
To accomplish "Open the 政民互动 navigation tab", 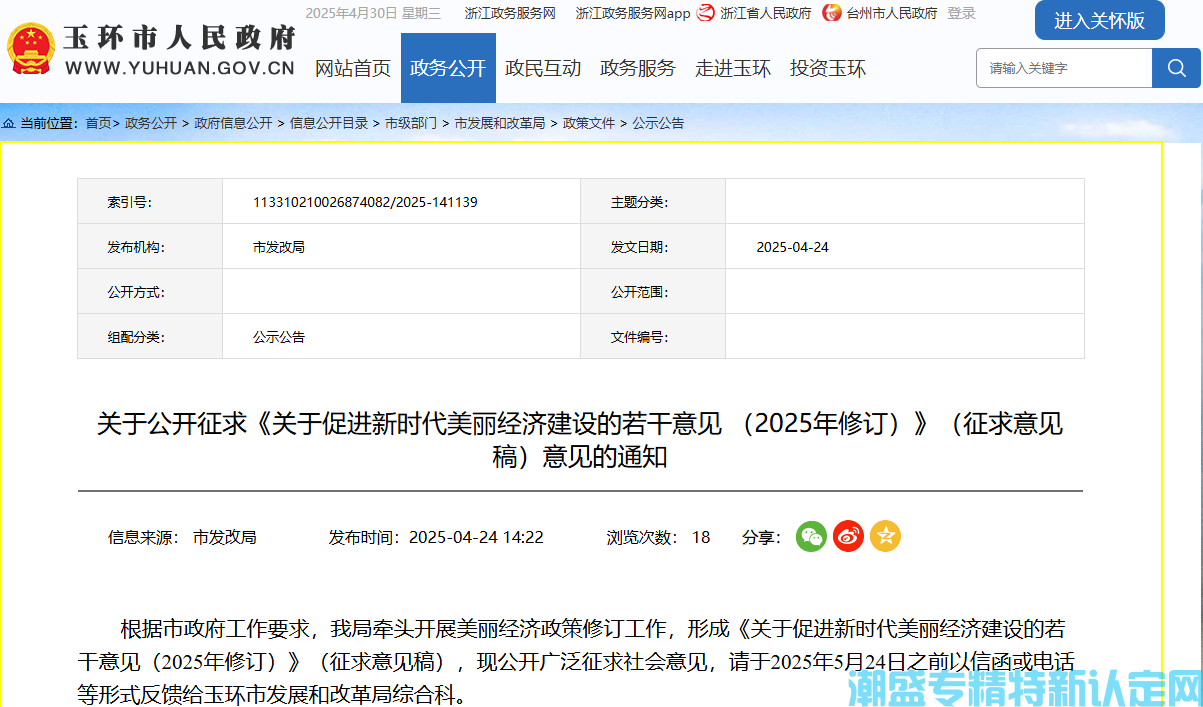I will [543, 68].
